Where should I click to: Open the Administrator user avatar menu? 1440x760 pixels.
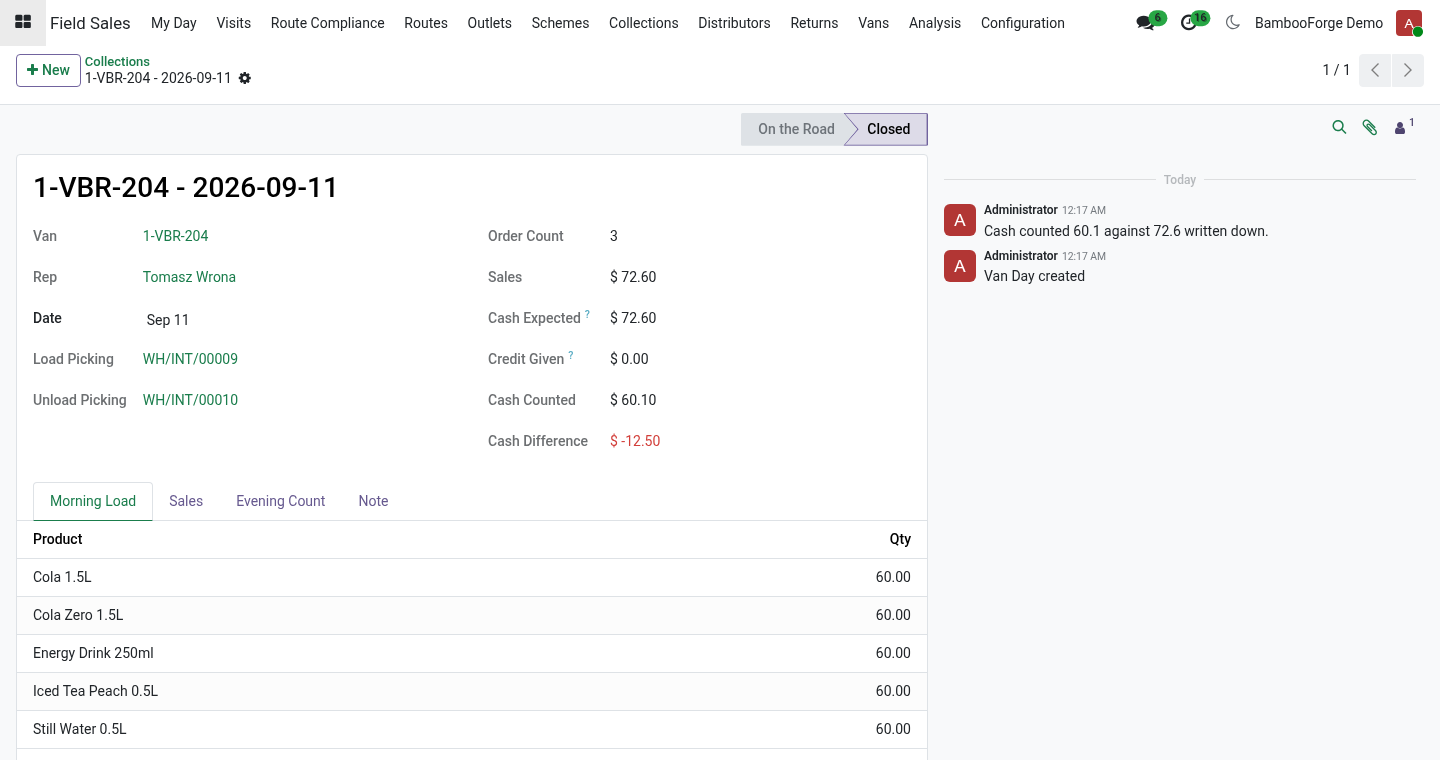click(1409, 23)
